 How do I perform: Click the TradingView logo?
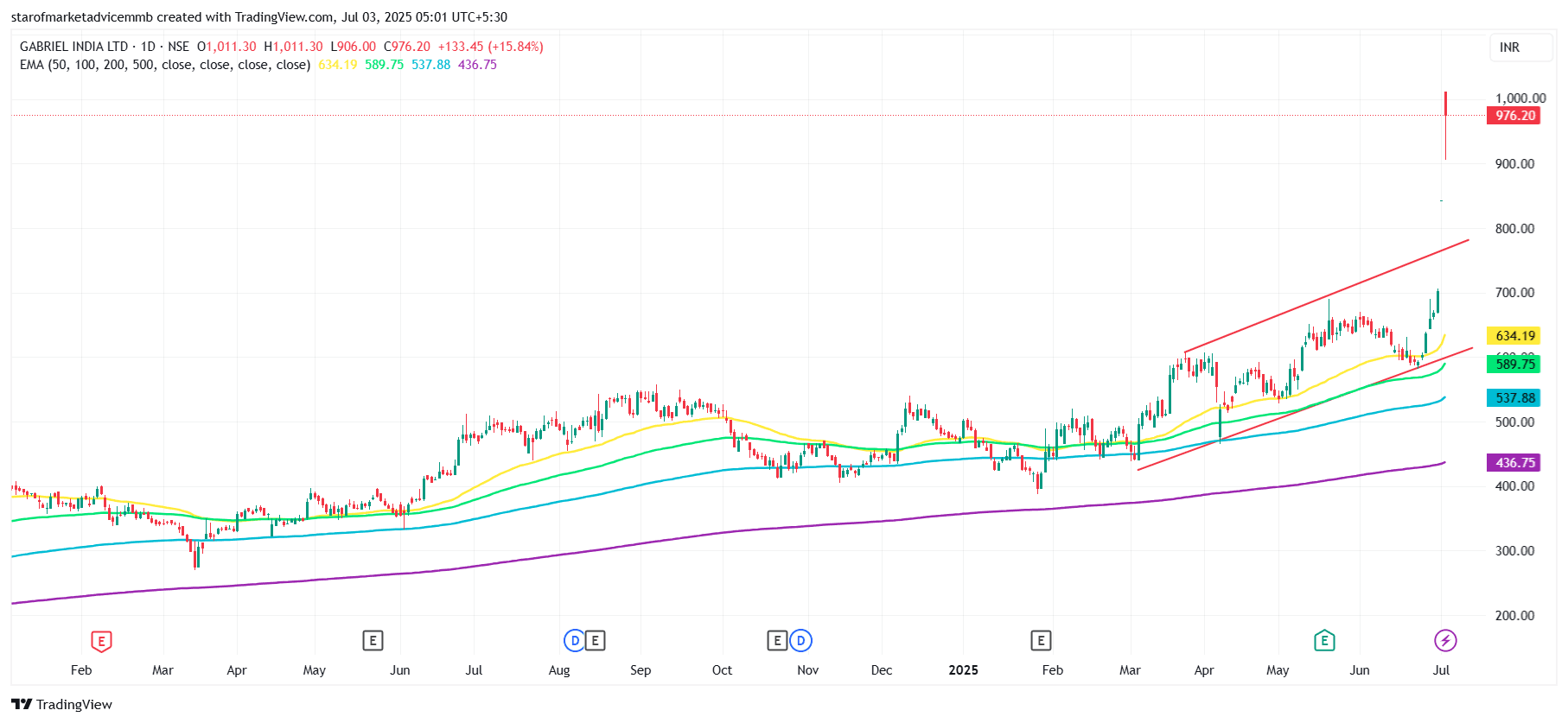tap(61, 704)
